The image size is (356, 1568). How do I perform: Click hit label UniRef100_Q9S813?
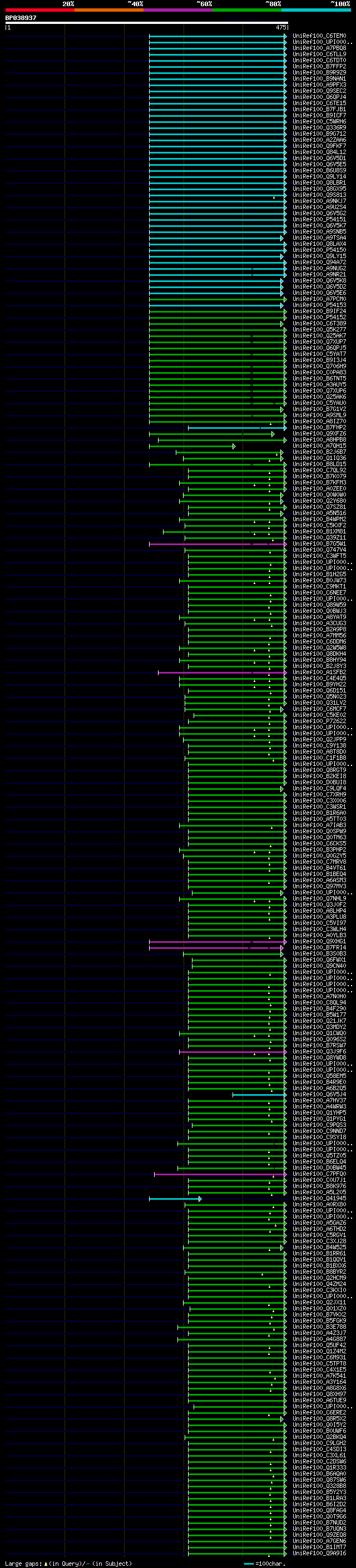[319, 195]
